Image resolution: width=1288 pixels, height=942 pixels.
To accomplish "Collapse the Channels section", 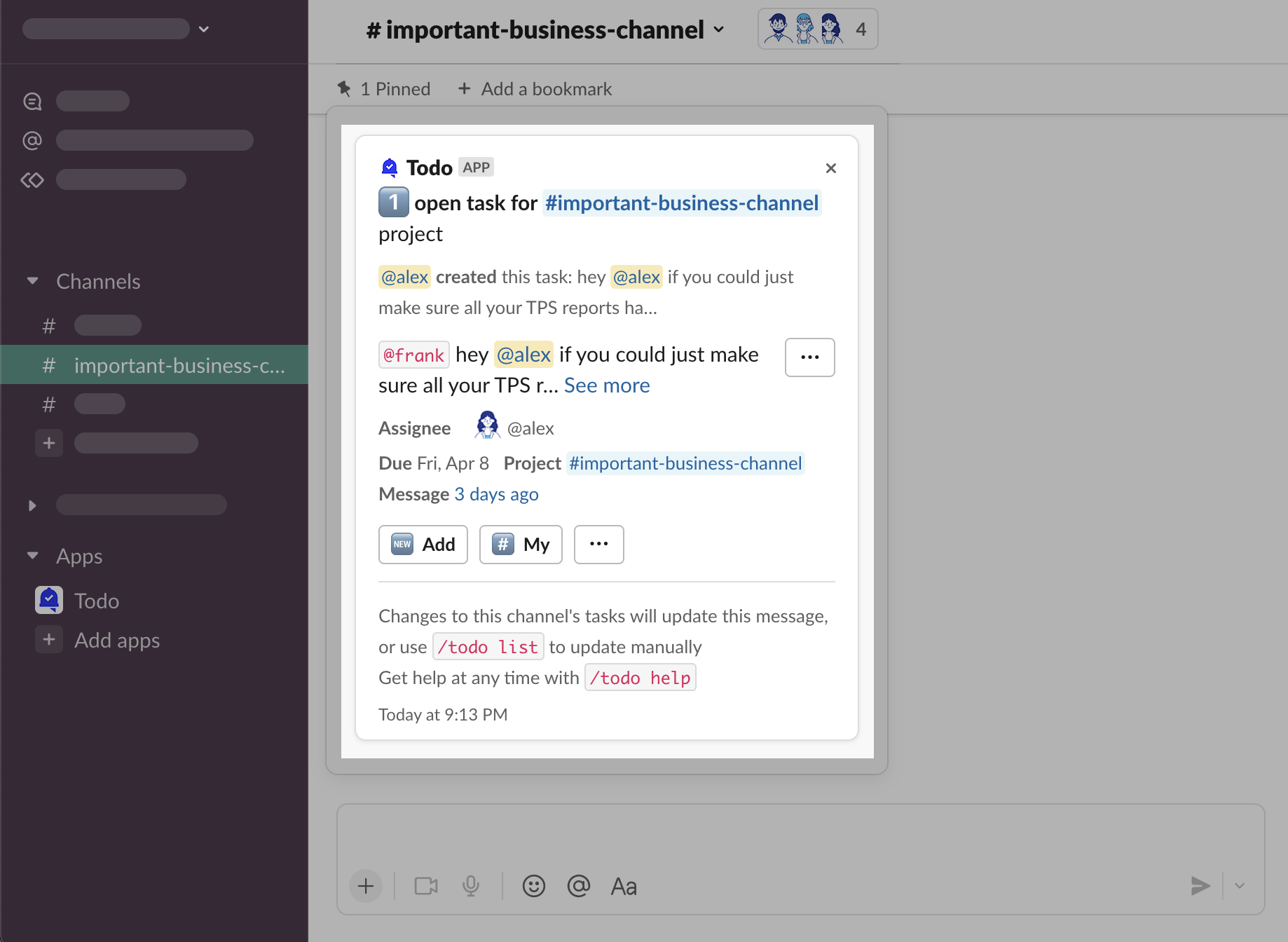I will [x=32, y=281].
